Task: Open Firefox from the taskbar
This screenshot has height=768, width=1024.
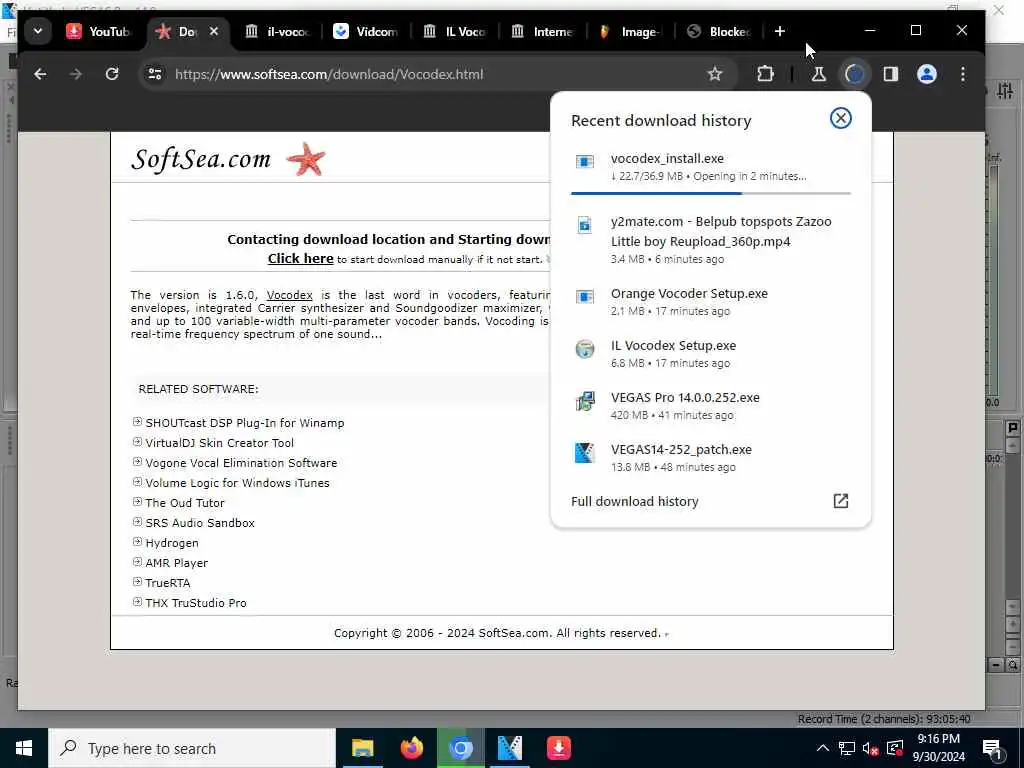Action: [x=411, y=748]
